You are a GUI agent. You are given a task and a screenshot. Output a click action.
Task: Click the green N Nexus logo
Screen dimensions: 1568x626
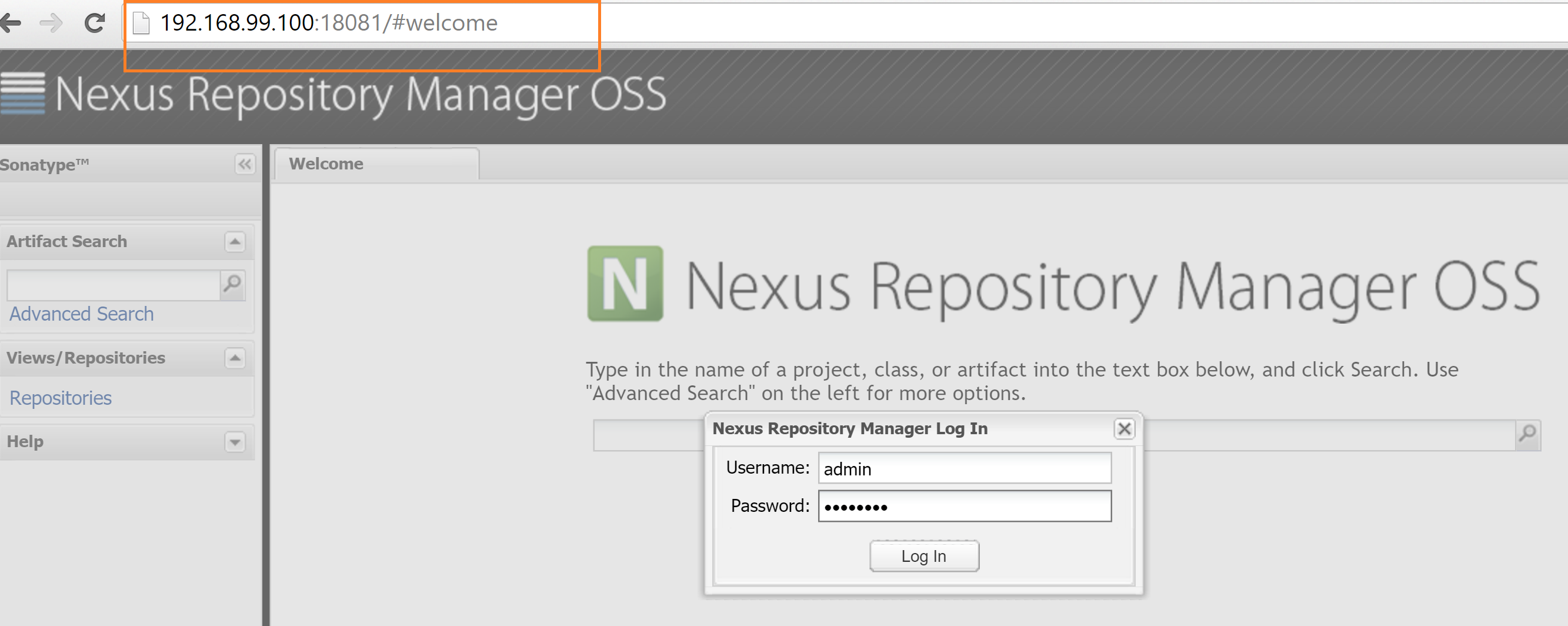point(625,283)
